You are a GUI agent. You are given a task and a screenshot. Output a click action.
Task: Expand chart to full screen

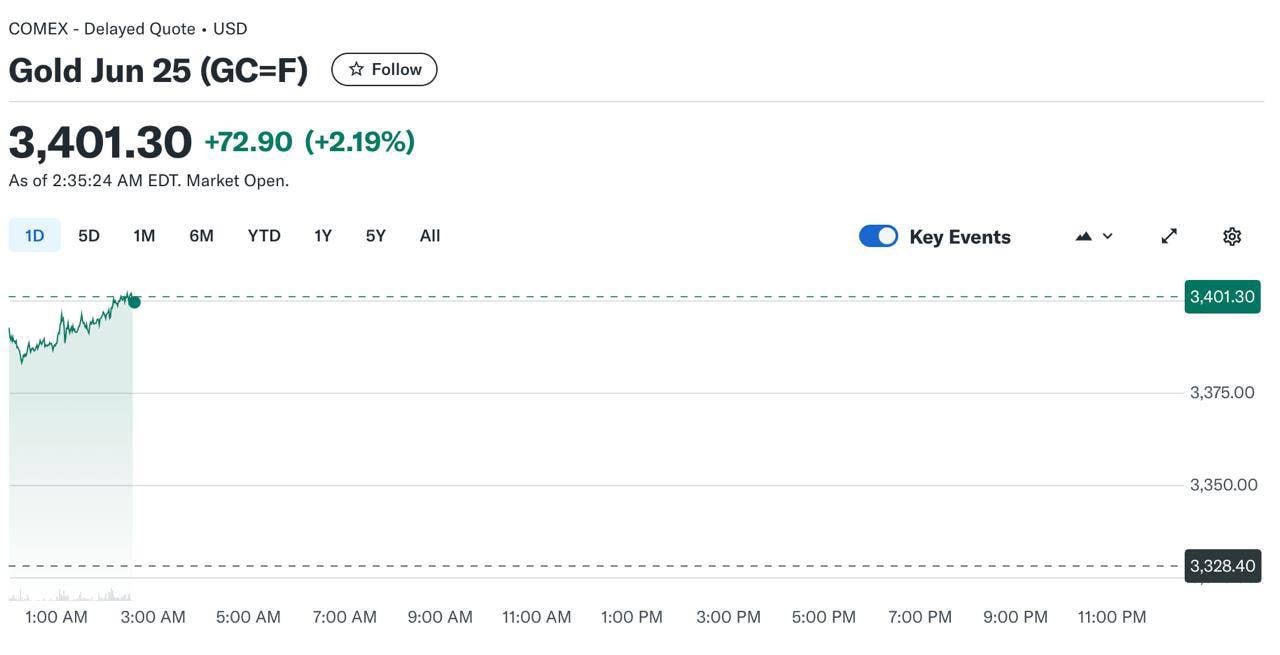click(1169, 236)
